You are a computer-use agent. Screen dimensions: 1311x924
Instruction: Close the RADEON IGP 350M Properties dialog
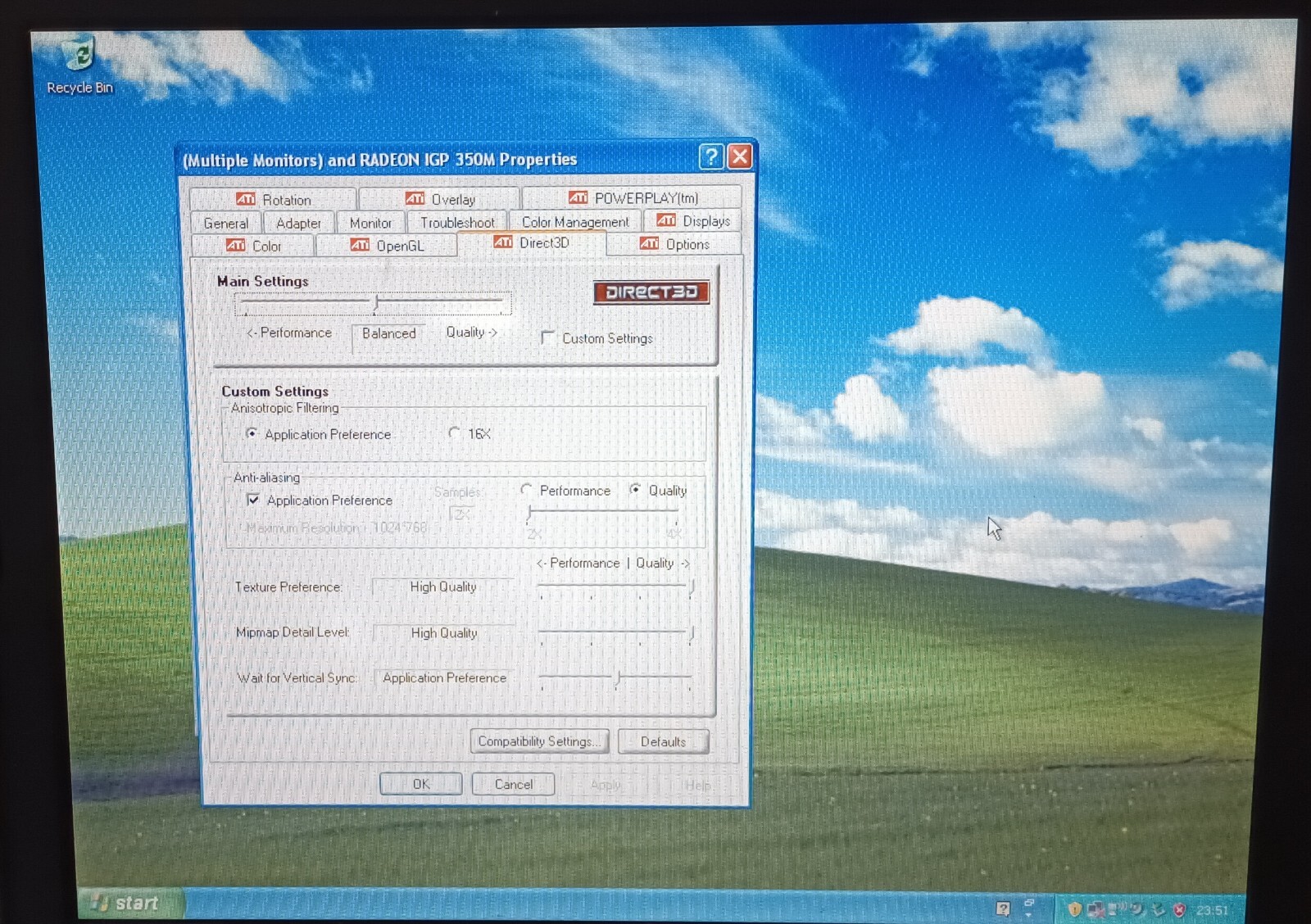point(740,156)
